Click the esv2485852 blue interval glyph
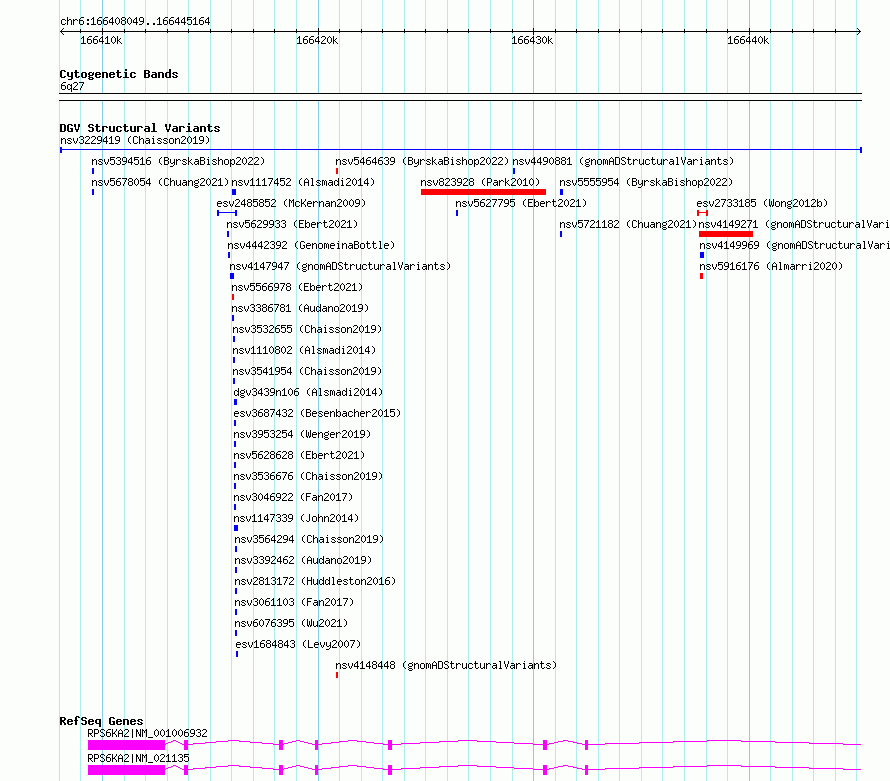The height and width of the screenshot is (781, 890). [227, 213]
